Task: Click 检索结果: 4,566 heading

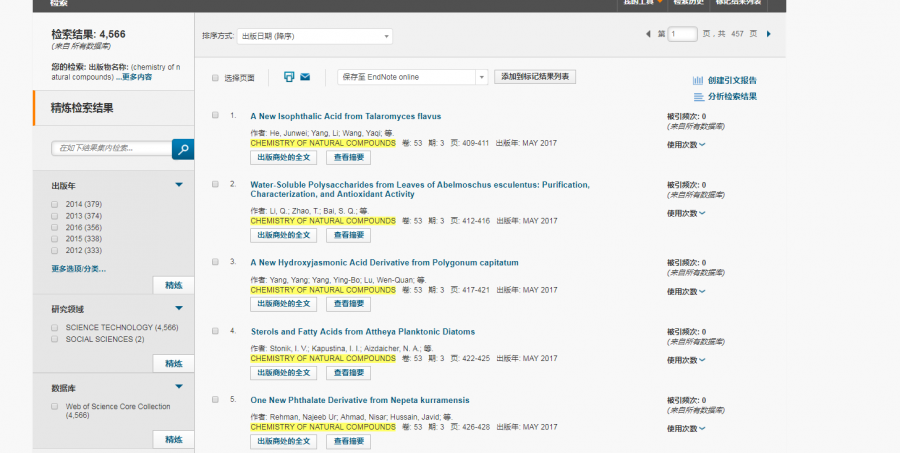Action: (x=88, y=34)
